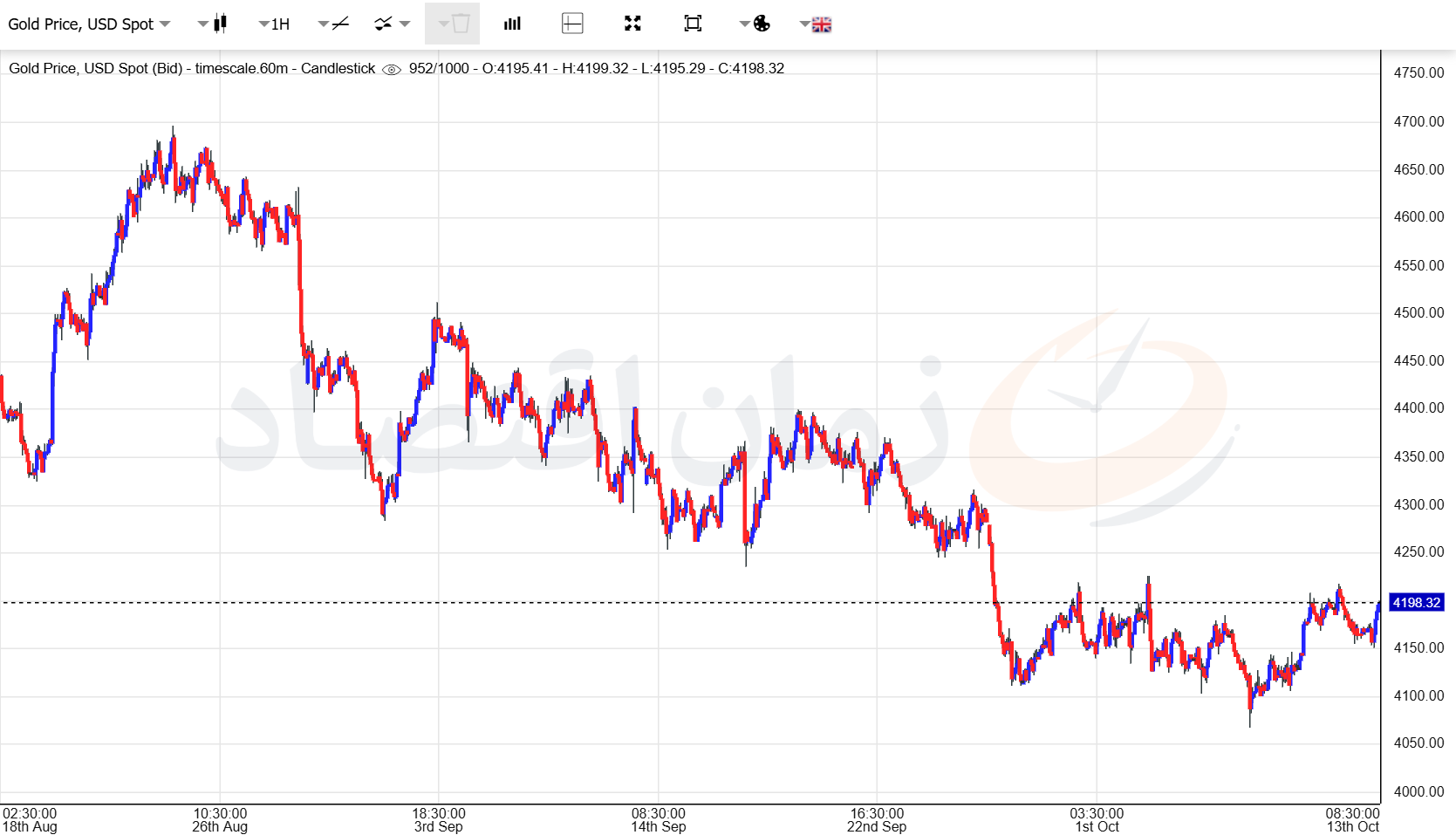
Task: Click the expand arrows fullscreen icon
Action: coord(632,24)
